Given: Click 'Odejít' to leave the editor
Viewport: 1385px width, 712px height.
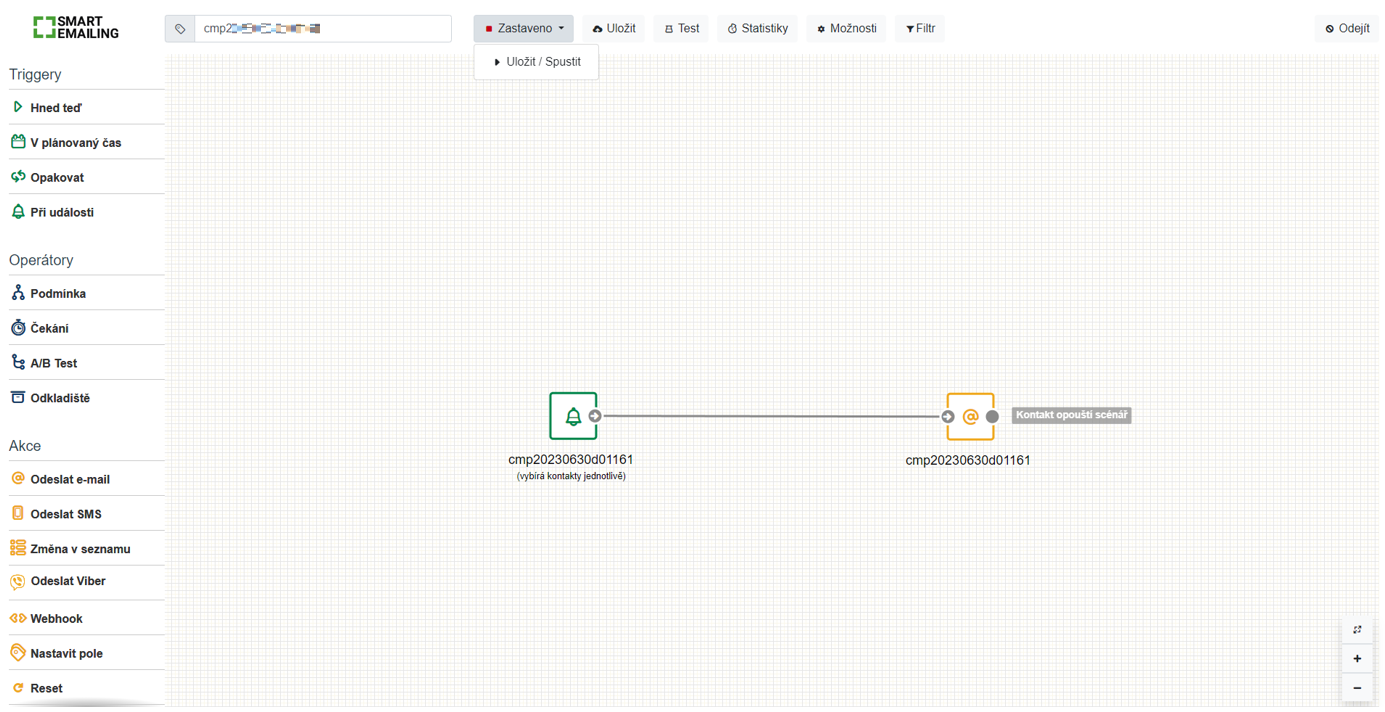Looking at the screenshot, I should (x=1346, y=28).
